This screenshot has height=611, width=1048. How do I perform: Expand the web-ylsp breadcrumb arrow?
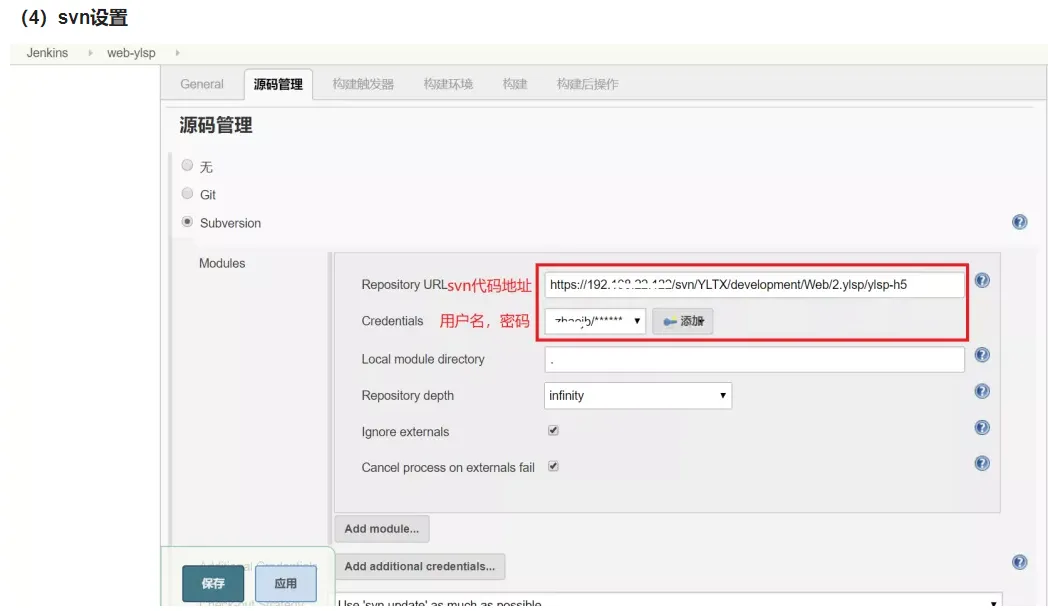tap(177, 53)
